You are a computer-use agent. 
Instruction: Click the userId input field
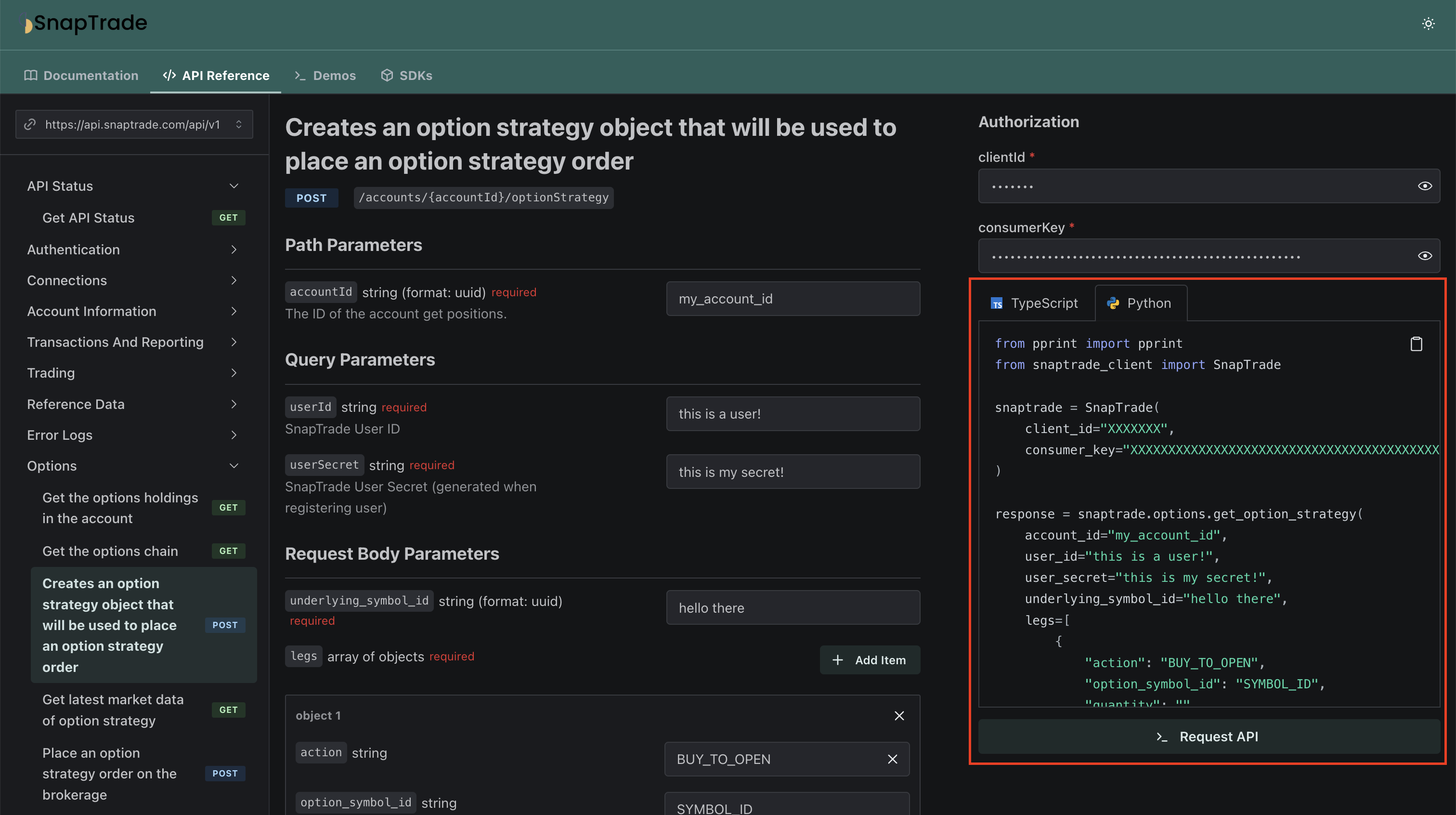coord(793,413)
